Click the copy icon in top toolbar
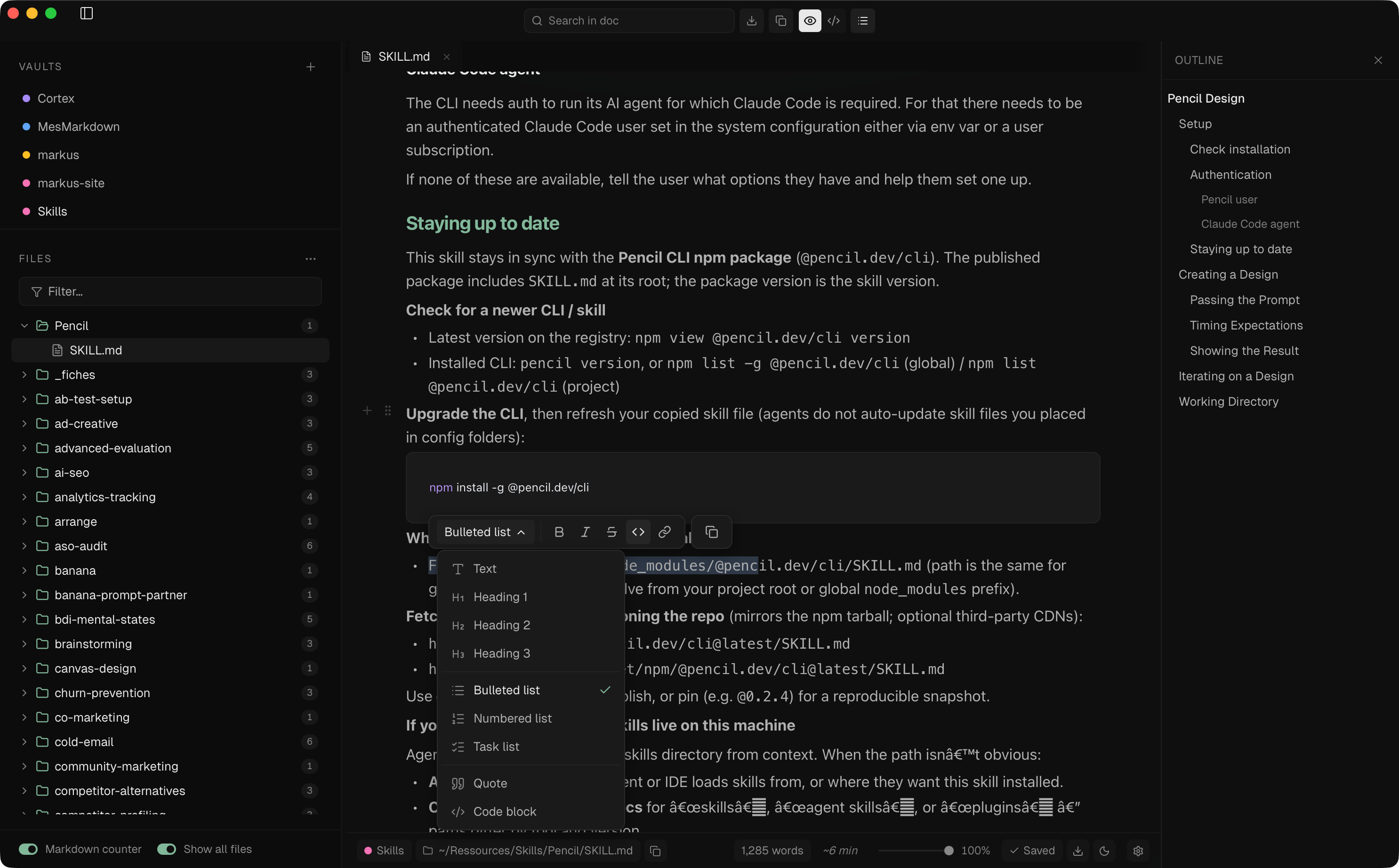 click(x=781, y=21)
